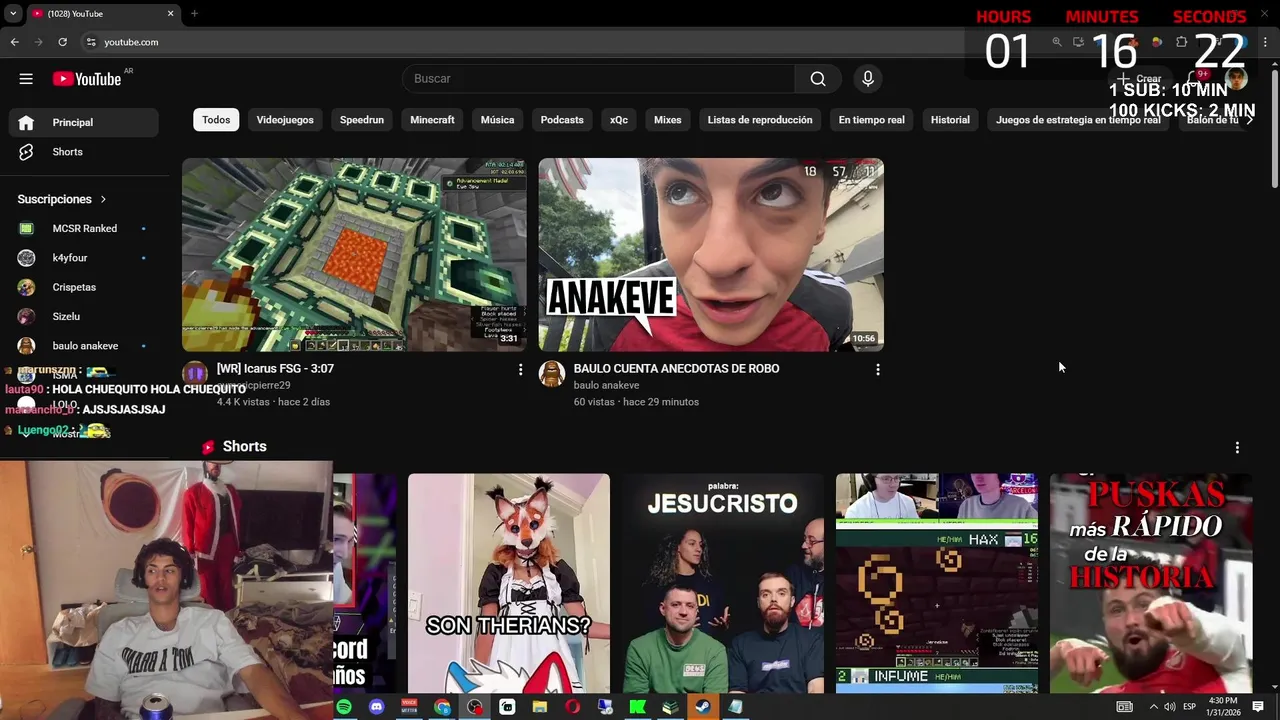This screenshot has height=720, width=1280.
Task: Show hidden system tray icons
Action: [1153, 707]
